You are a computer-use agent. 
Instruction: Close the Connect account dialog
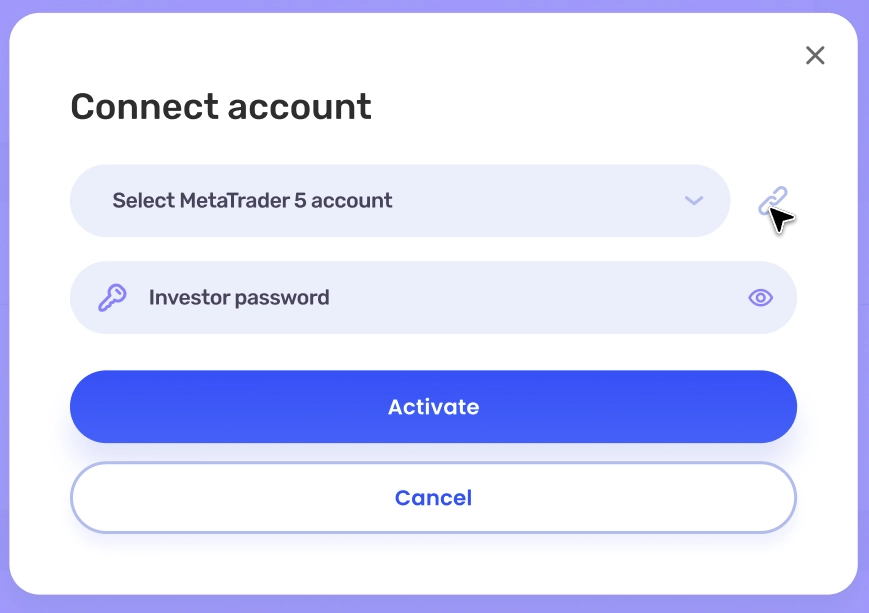pyautogui.click(x=815, y=56)
